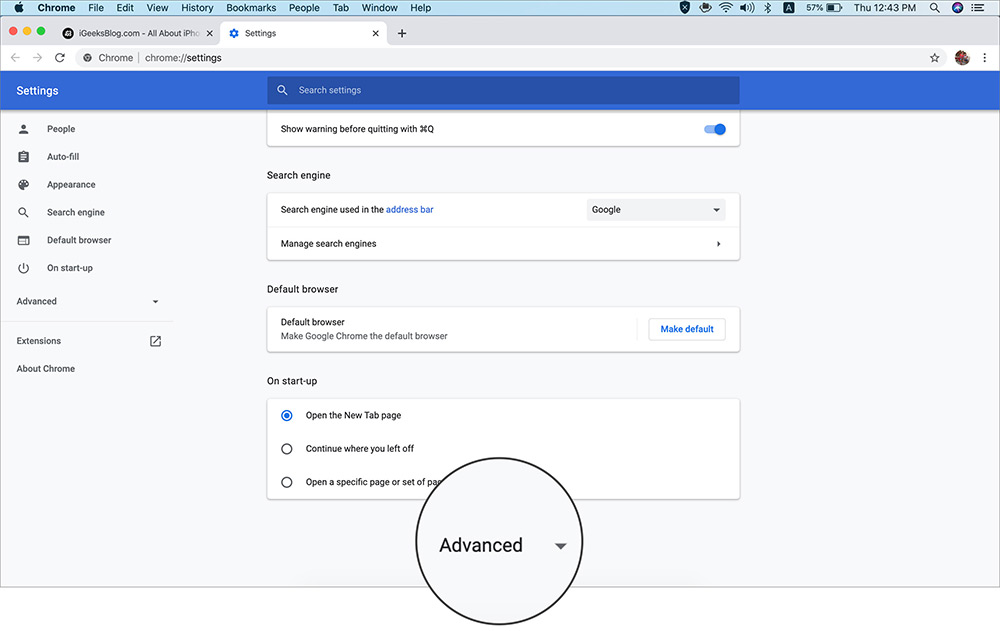Open the Search engine sidebar section

75,212
